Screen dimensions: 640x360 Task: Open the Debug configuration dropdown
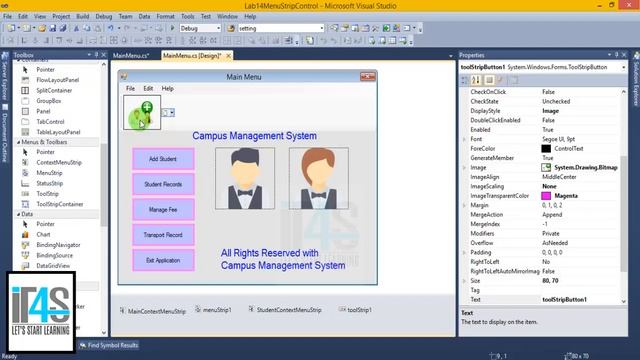point(218,28)
